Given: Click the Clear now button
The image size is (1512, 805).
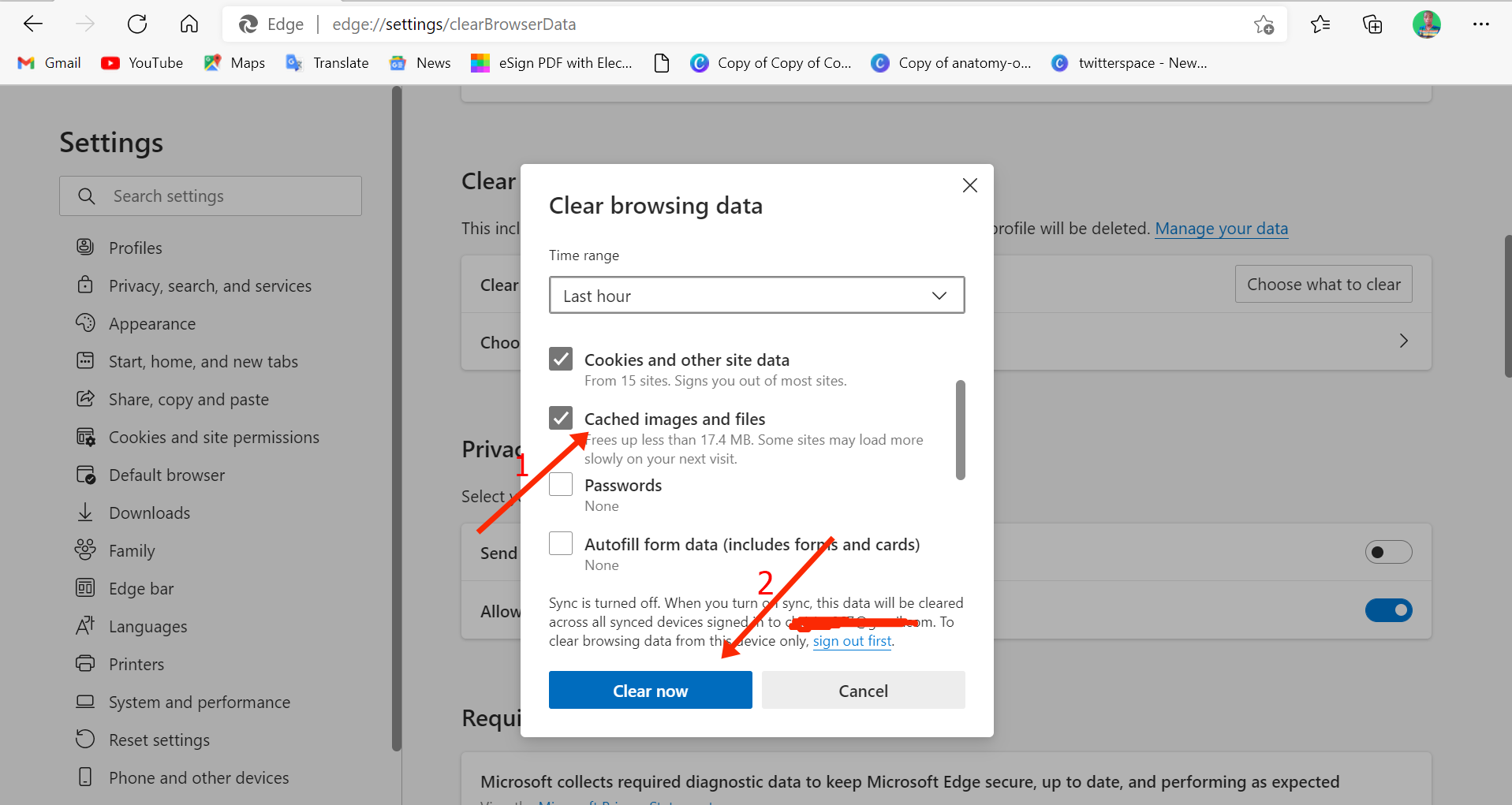Looking at the screenshot, I should coord(650,691).
